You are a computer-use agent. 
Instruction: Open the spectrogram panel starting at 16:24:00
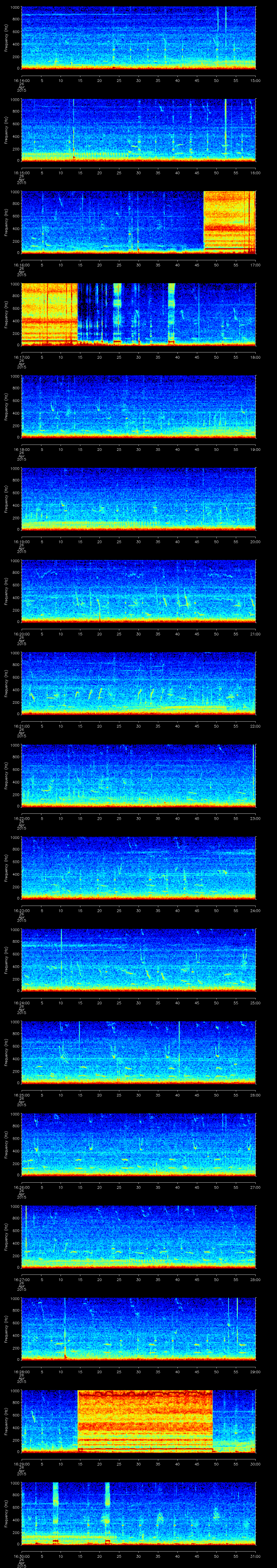click(138, 960)
